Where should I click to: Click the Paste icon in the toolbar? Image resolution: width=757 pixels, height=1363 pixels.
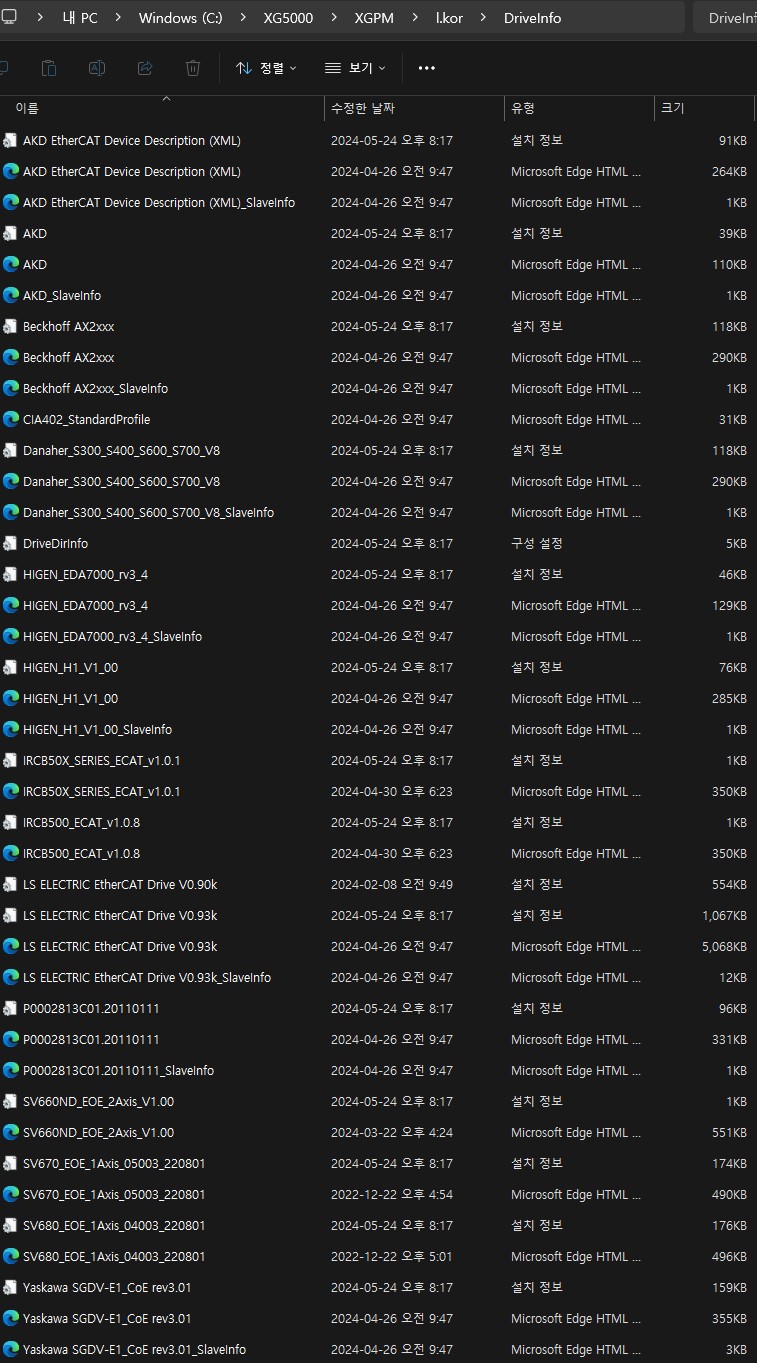(49, 68)
